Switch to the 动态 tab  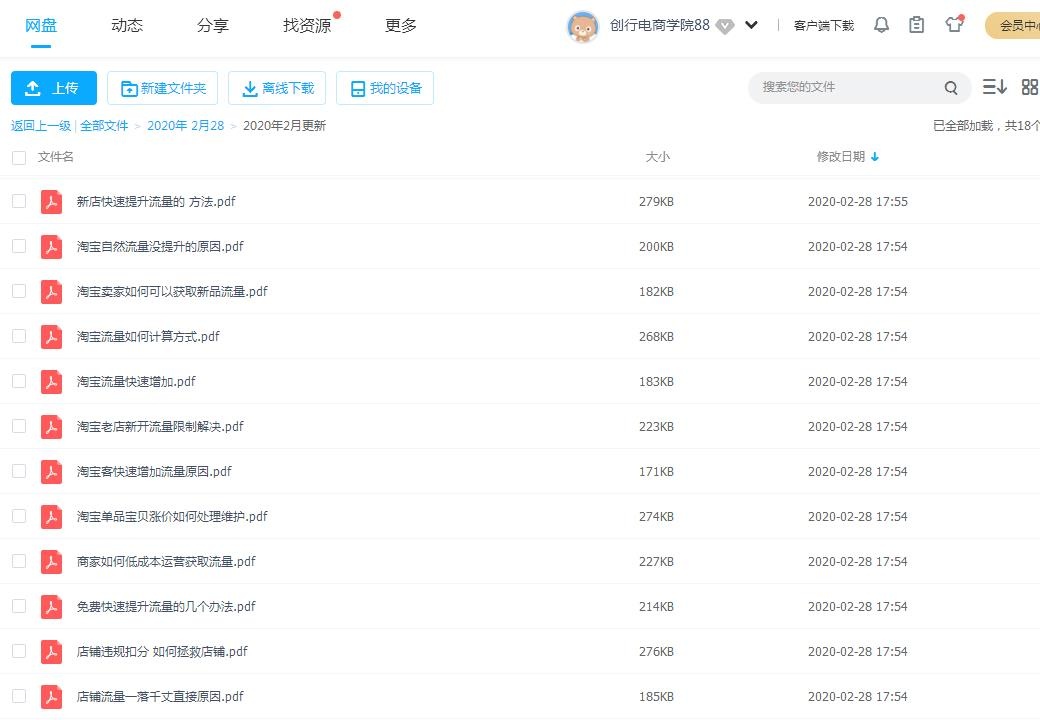click(x=126, y=26)
